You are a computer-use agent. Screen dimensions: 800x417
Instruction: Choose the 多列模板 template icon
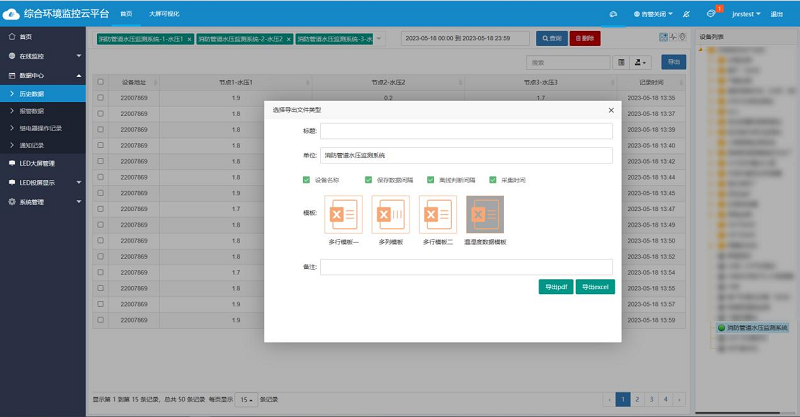pos(391,215)
